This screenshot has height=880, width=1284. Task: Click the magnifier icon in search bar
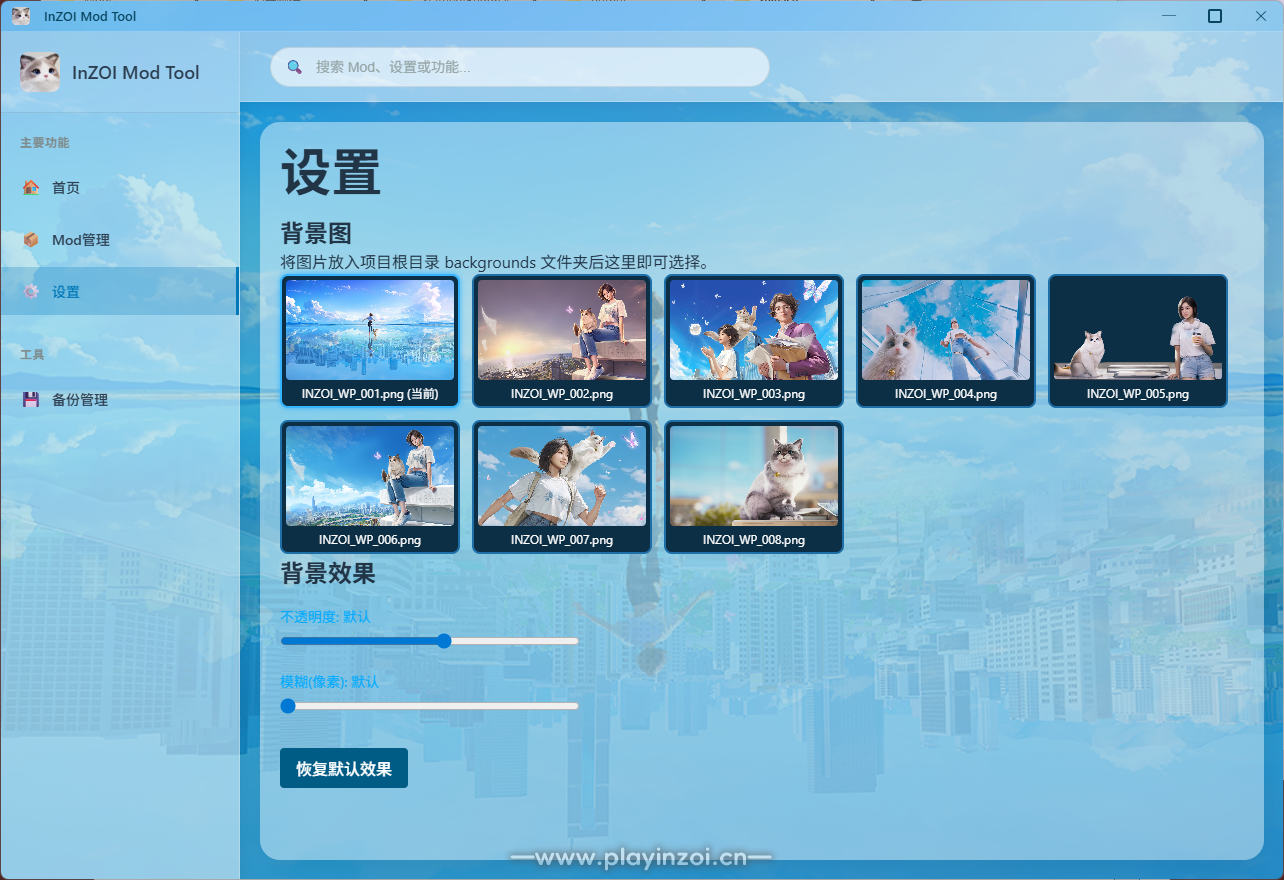295,67
